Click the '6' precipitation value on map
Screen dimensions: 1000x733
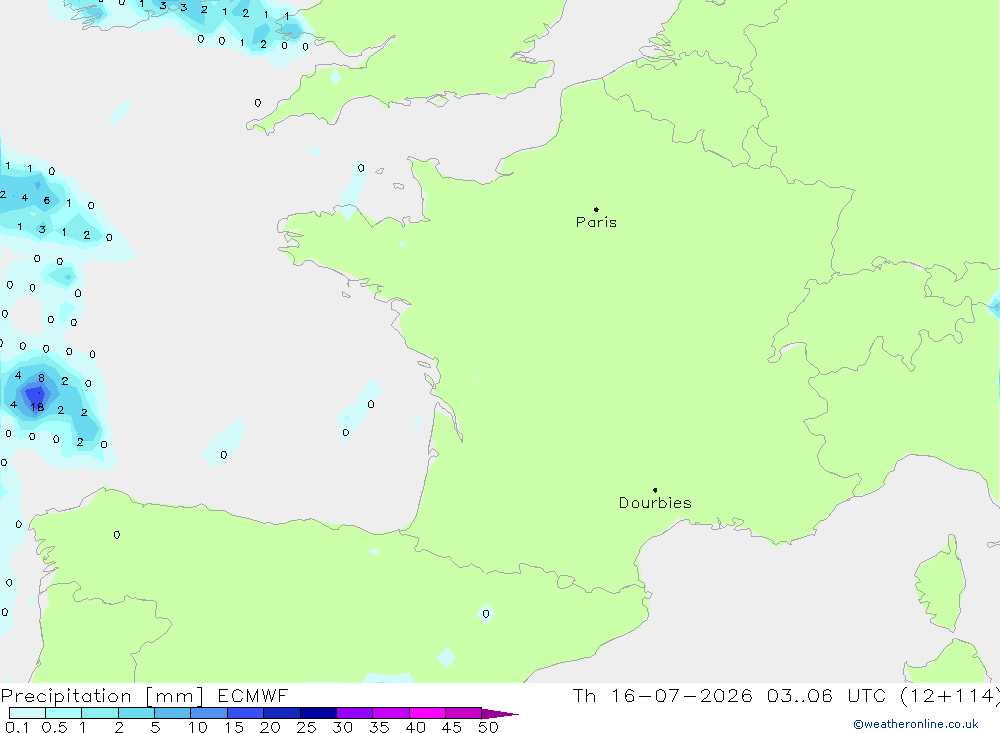tap(47, 200)
